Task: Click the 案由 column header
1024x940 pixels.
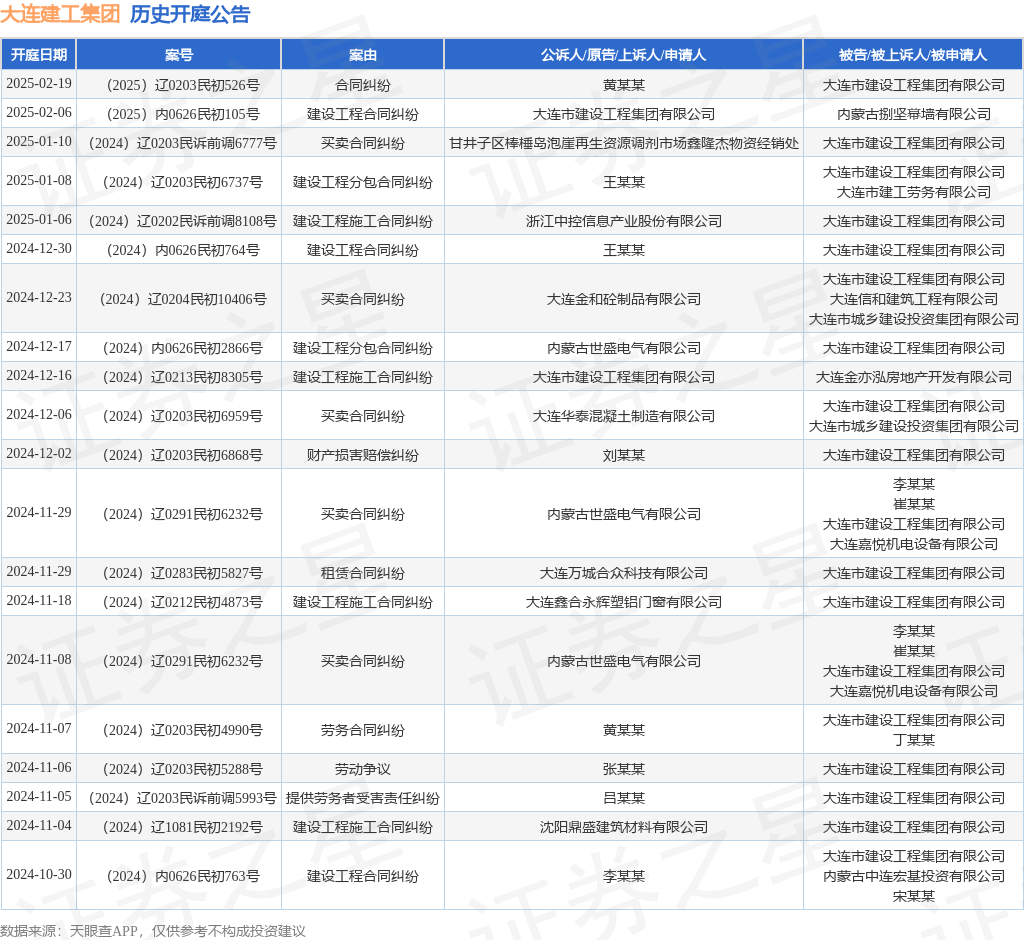Action: click(x=362, y=55)
